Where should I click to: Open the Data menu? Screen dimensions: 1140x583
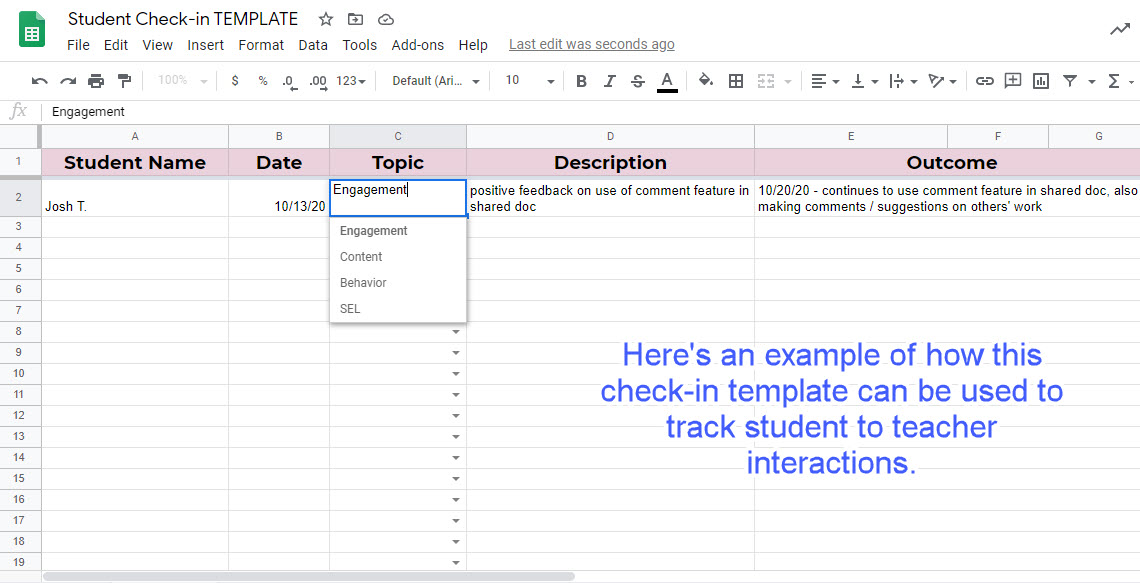(313, 45)
